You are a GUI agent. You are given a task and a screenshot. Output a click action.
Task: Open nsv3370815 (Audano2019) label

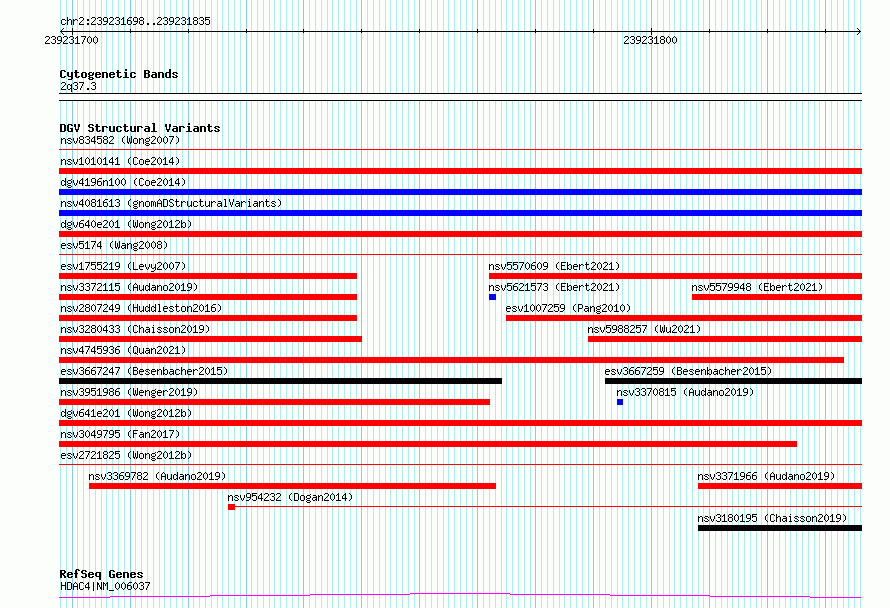click(685, 392)
